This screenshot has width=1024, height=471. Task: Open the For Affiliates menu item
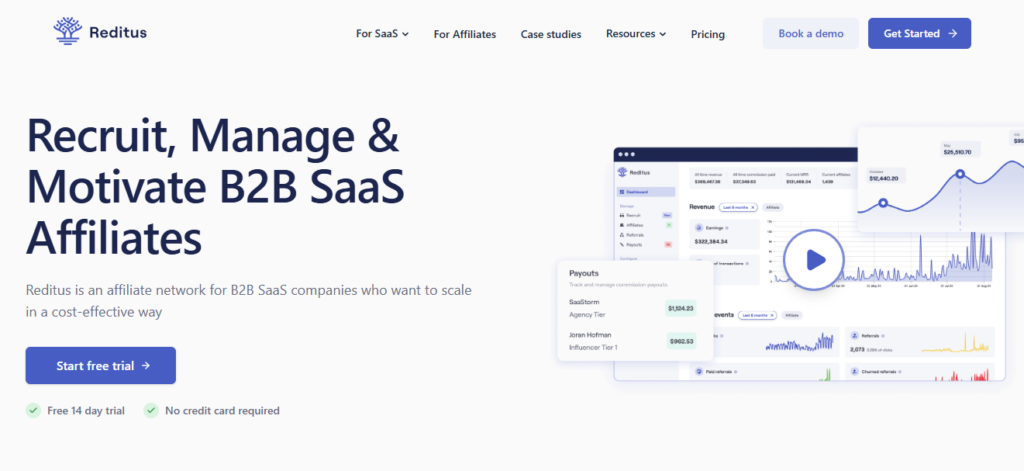[464, 34]
